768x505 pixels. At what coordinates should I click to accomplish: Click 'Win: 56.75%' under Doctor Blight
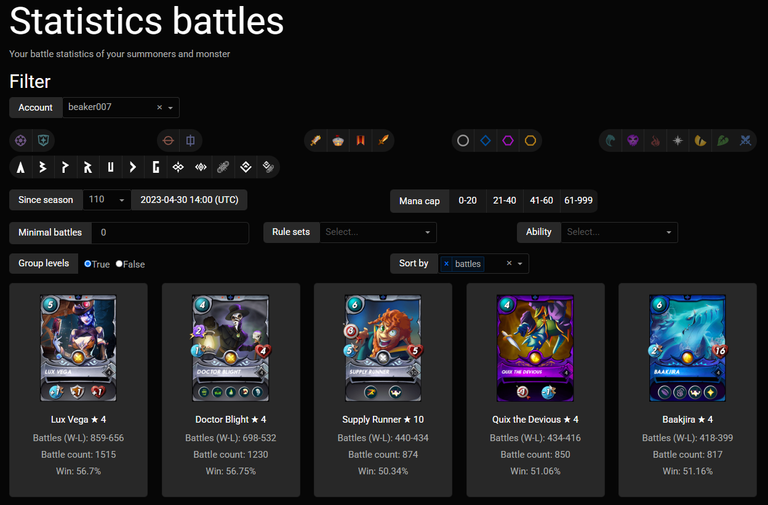click(231, 471)
